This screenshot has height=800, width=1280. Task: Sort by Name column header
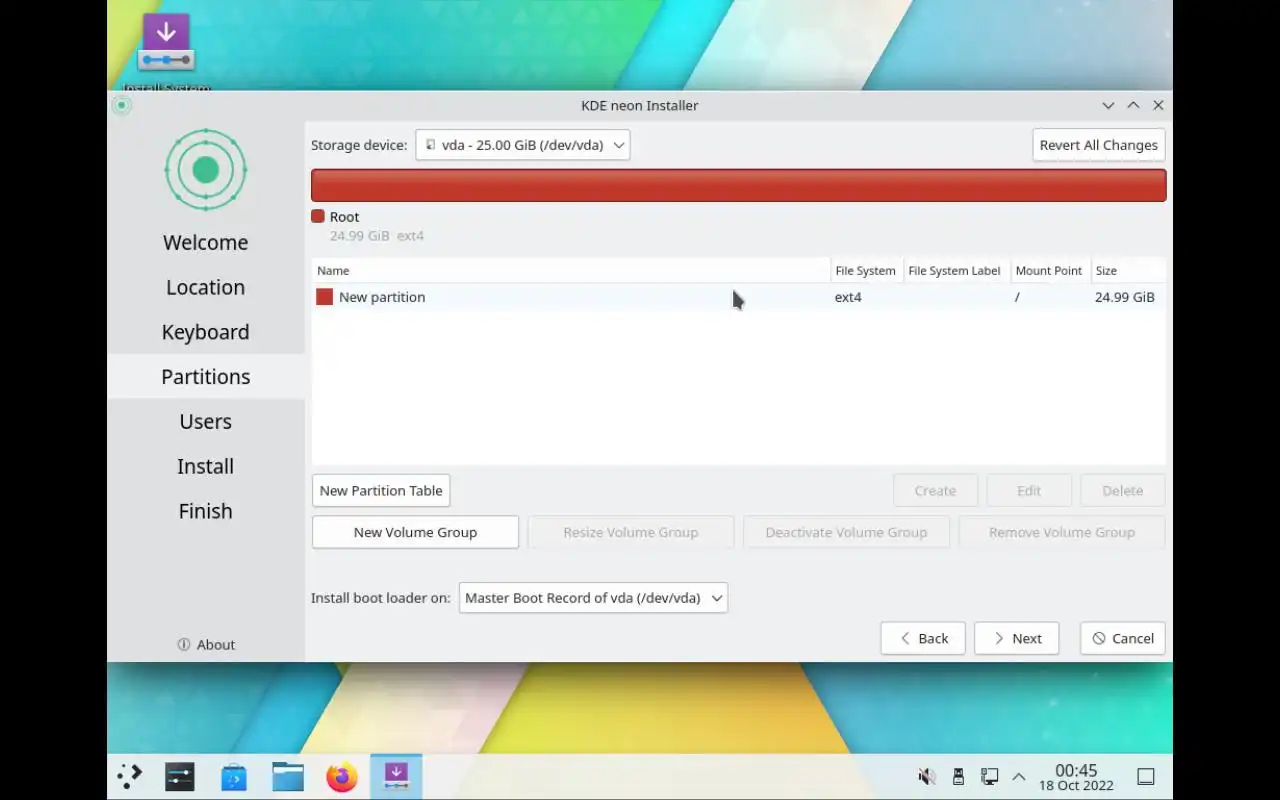[x=571, y=270]
